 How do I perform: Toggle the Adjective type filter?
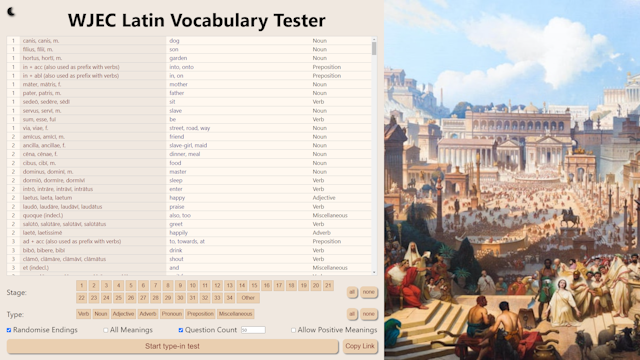123,314
